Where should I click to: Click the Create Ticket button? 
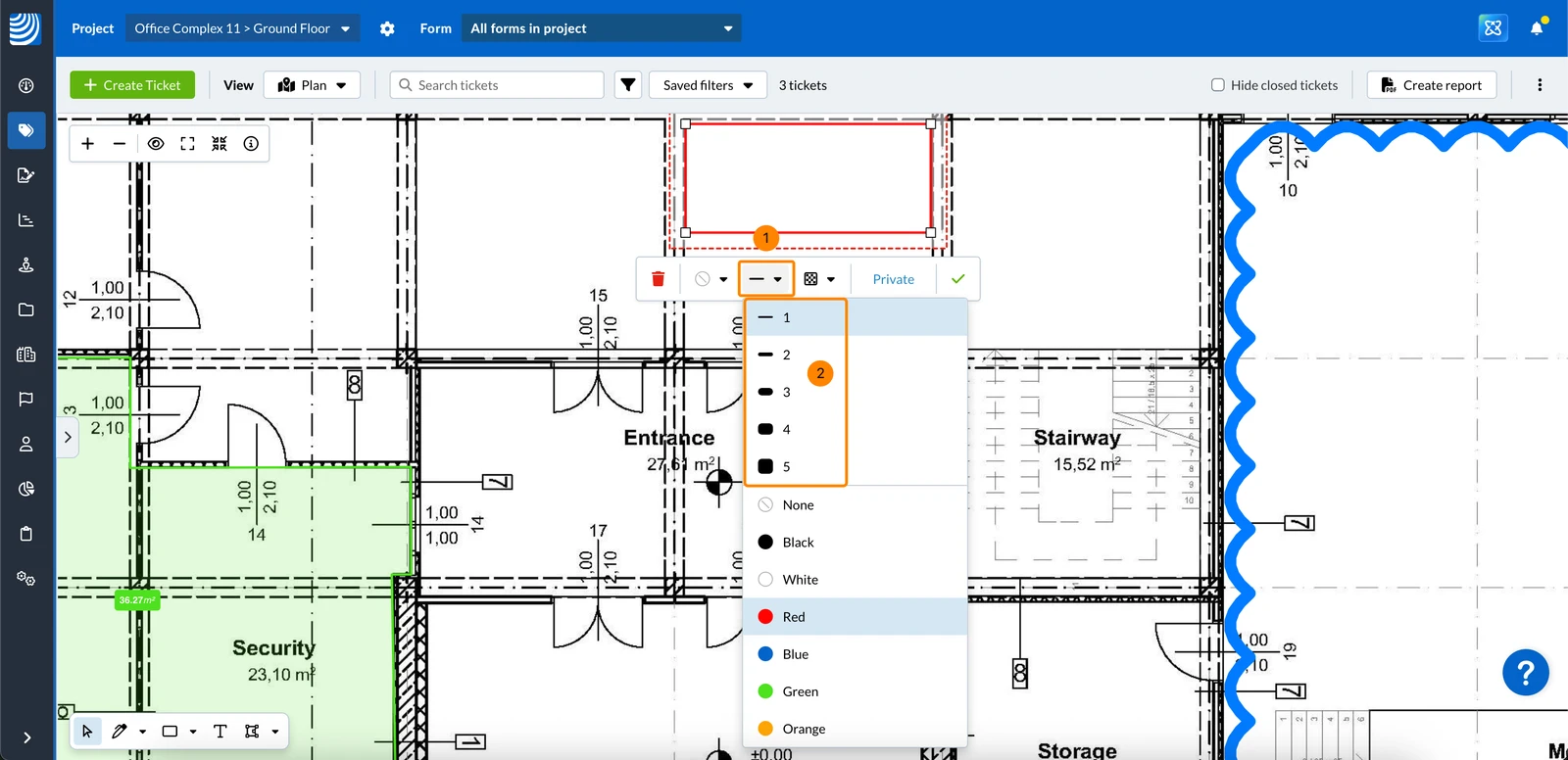[x=132, y=85]
